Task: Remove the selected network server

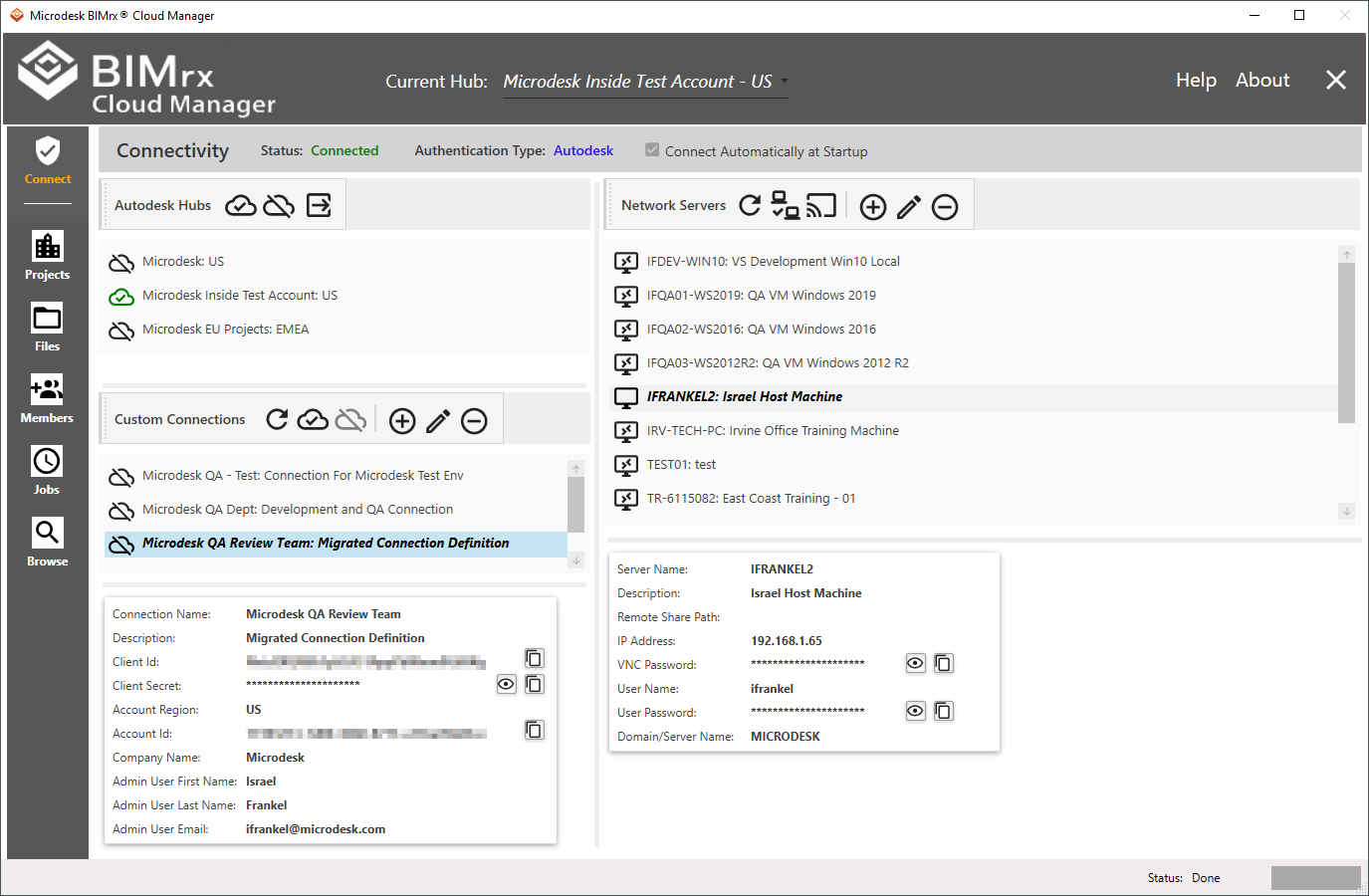Action: 945,207
